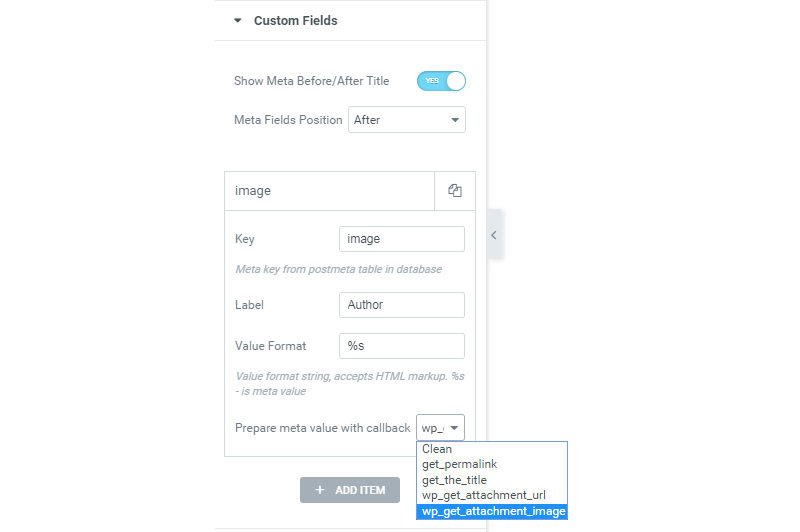
Task: Click the ADD ITEM button
Action: point(350,490)
